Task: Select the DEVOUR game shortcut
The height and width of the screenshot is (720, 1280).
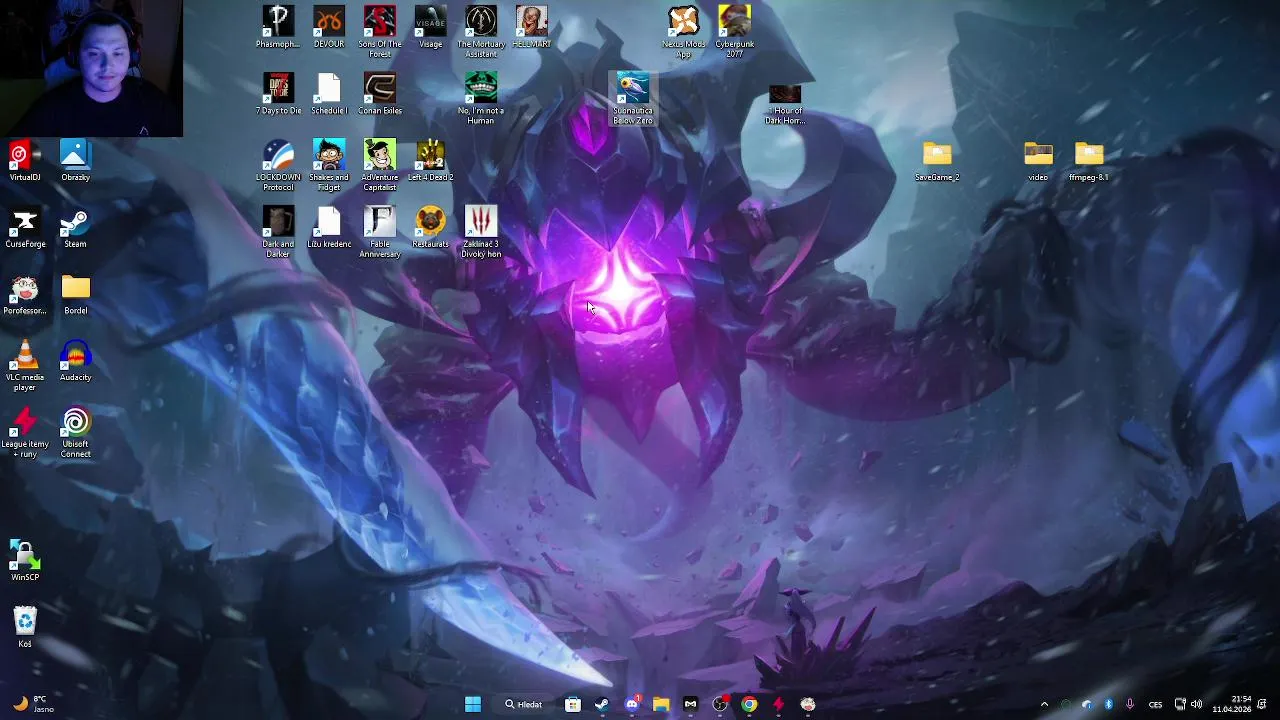Action: click(x=329, y=27)
